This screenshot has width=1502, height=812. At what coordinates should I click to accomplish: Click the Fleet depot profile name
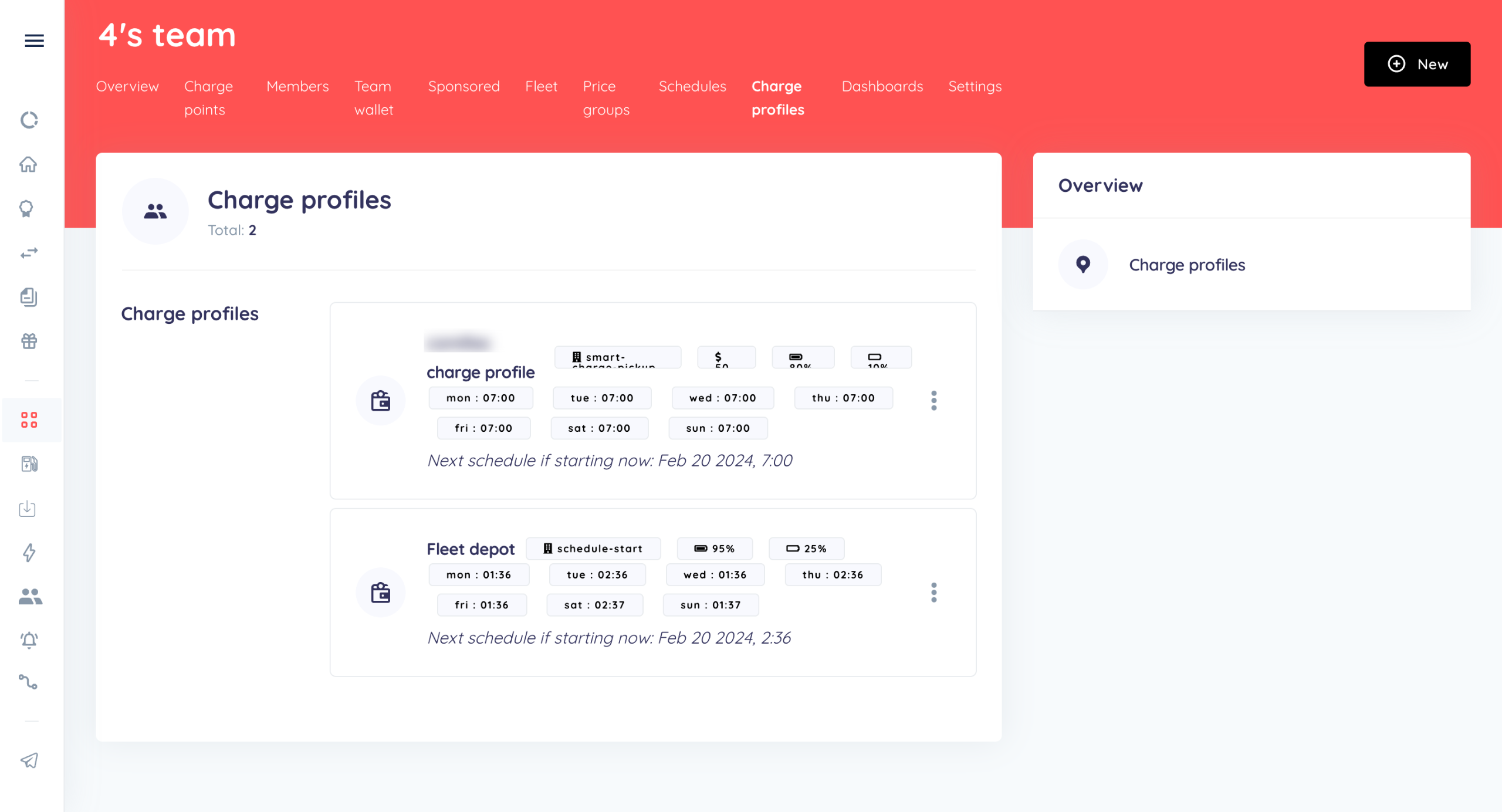coord(470,549)
